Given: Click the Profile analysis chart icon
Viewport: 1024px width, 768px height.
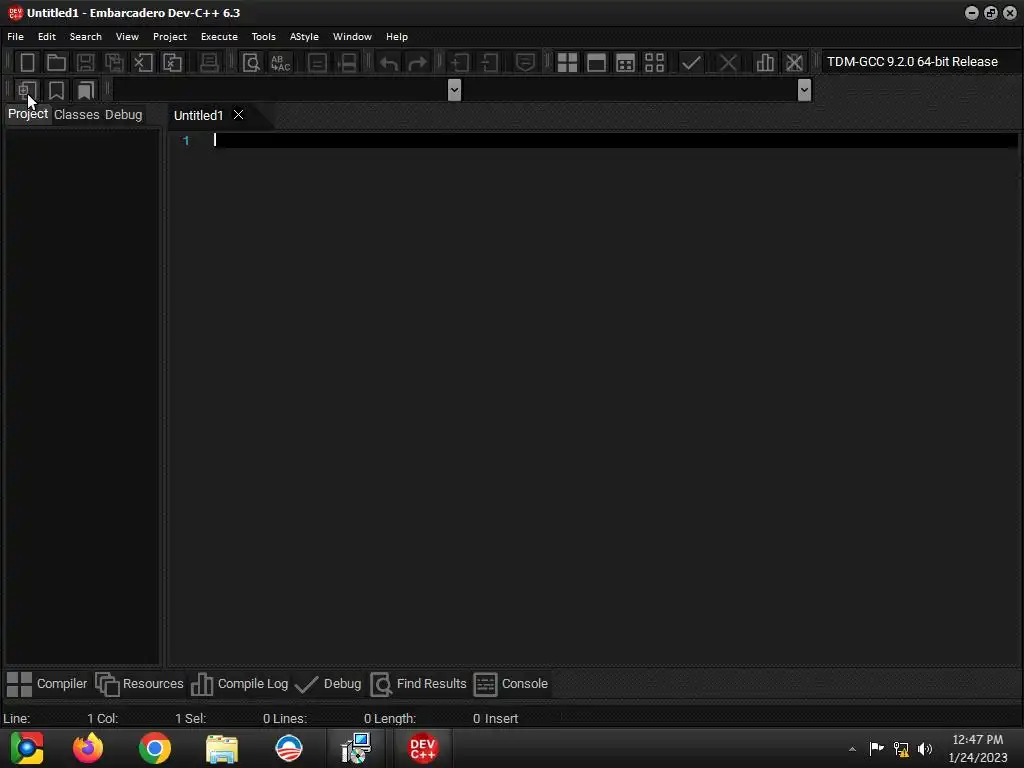Looking at the screenshot, I should coord(765,63).
